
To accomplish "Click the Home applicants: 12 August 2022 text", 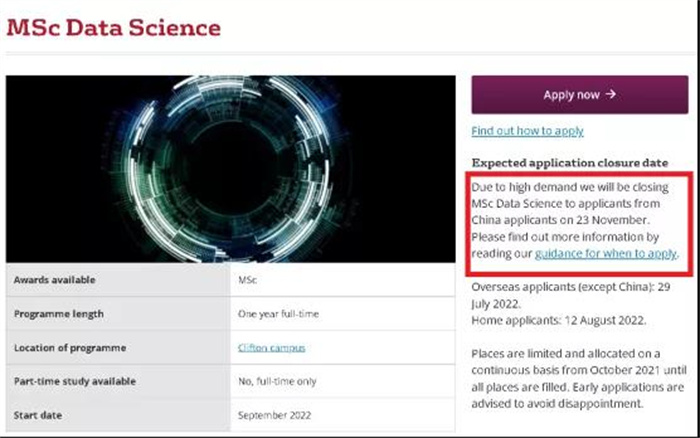I will 558,321.
